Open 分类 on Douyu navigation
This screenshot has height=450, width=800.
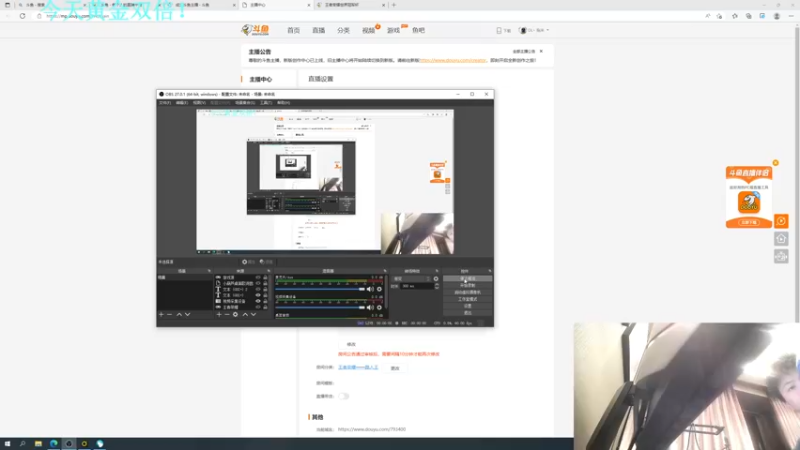343,31
